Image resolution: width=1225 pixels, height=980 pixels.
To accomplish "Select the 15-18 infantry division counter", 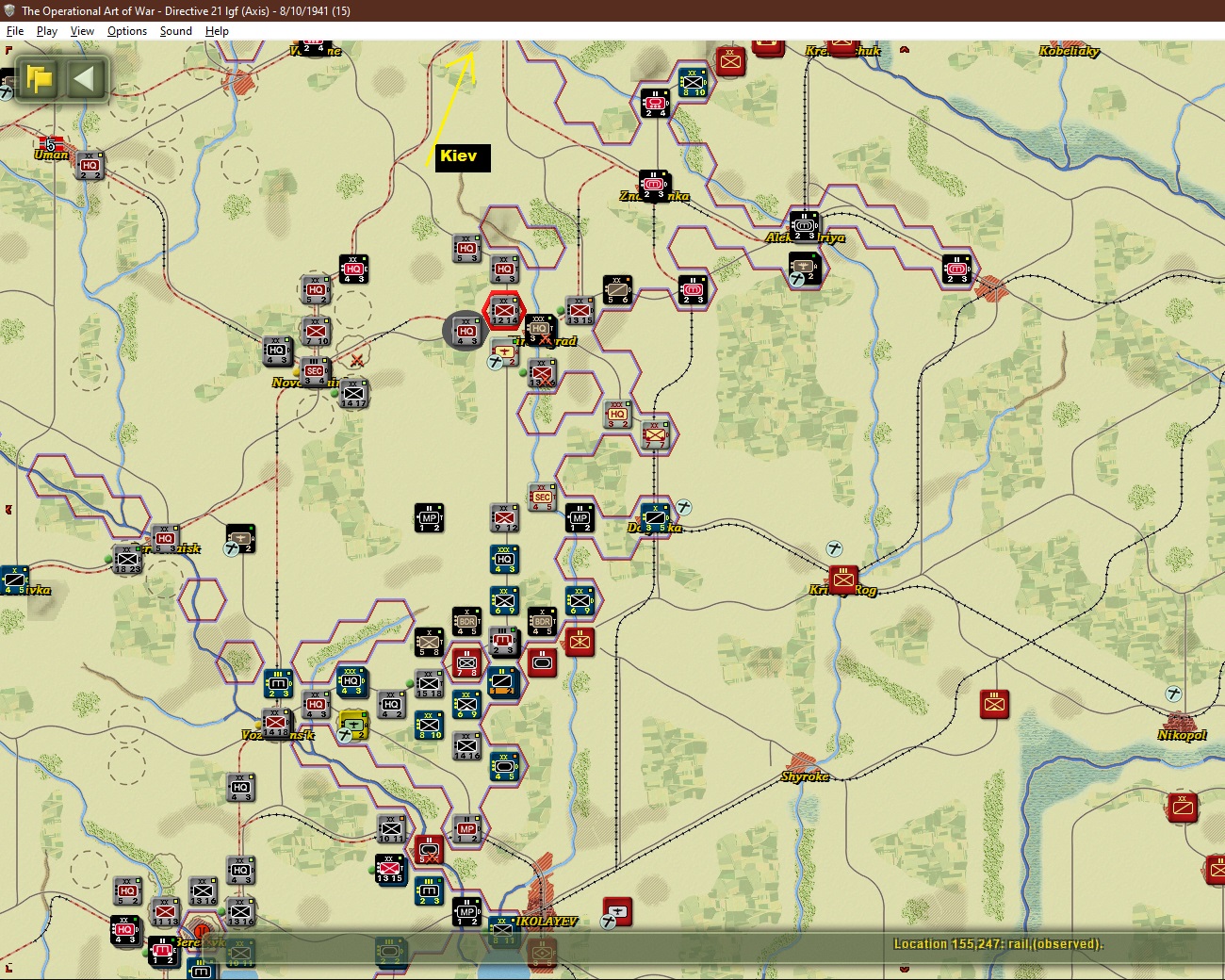I will pos(429,684).
